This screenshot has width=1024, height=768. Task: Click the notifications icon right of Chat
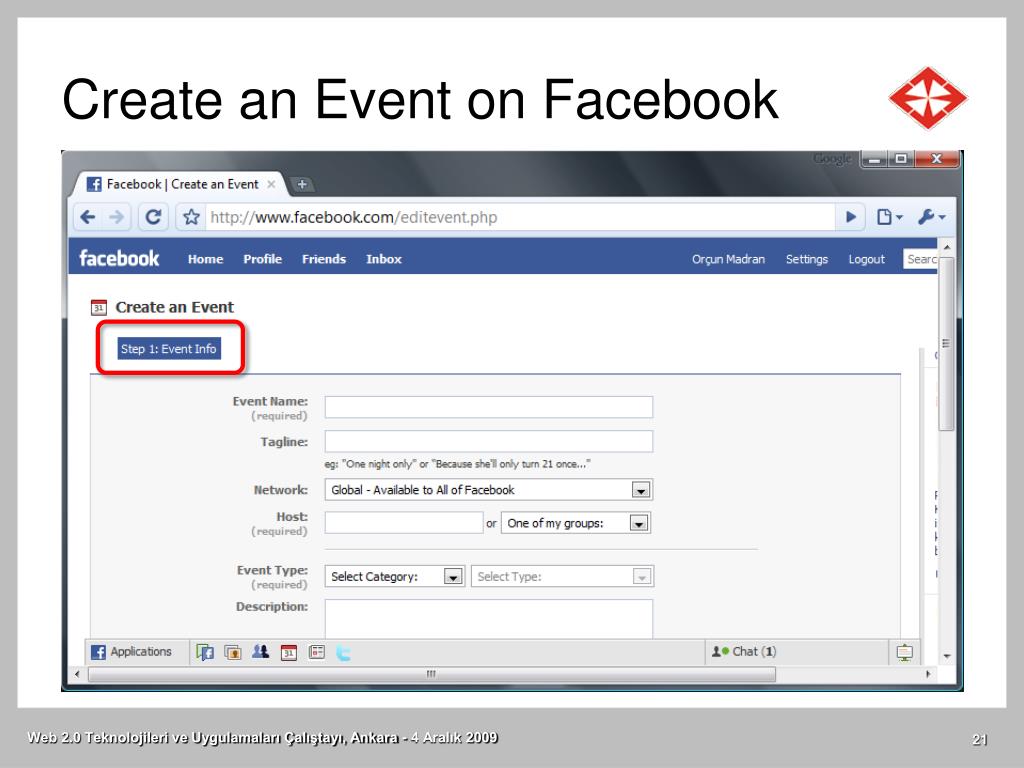(x=904, y=652)
